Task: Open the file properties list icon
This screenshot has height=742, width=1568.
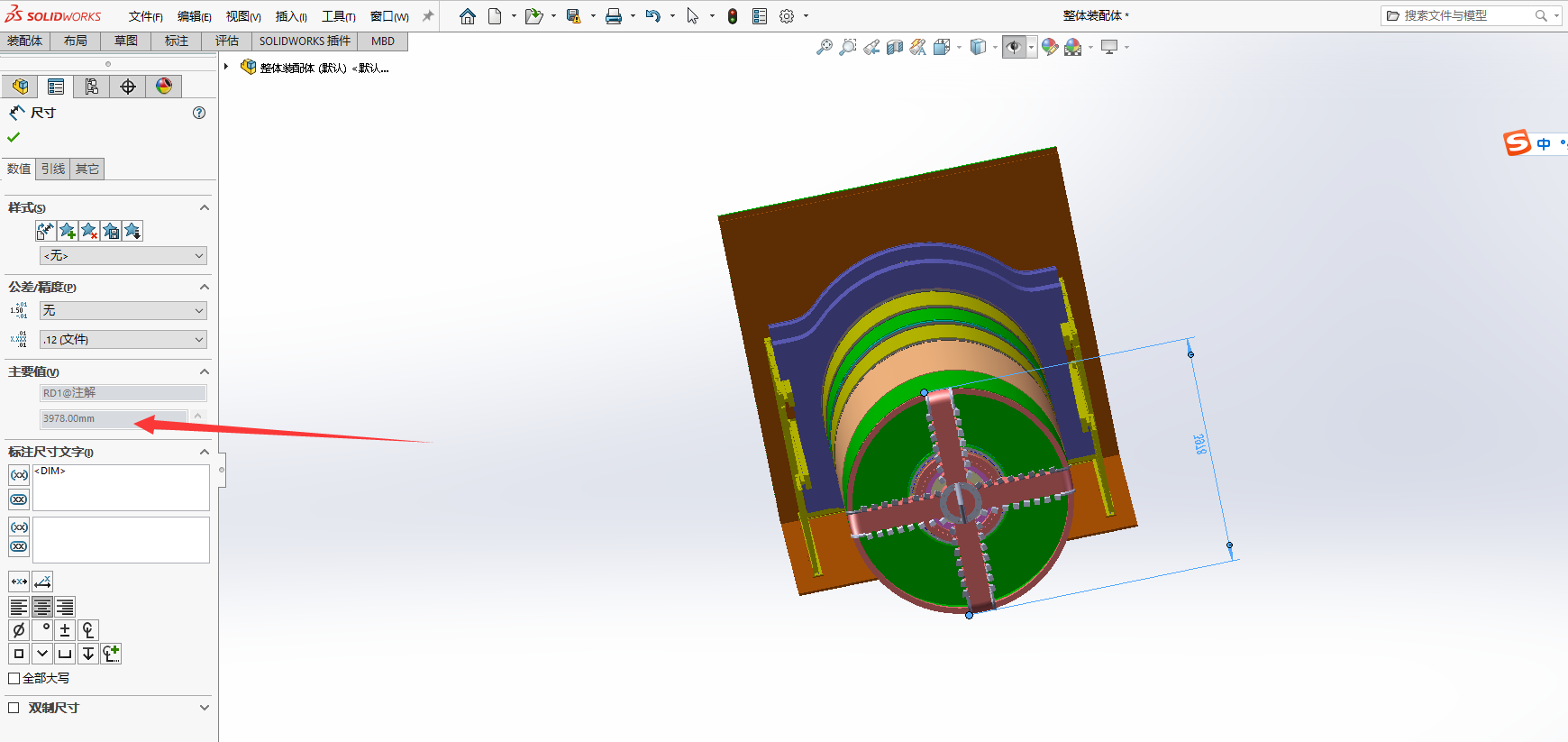Action: coord(760,16)
